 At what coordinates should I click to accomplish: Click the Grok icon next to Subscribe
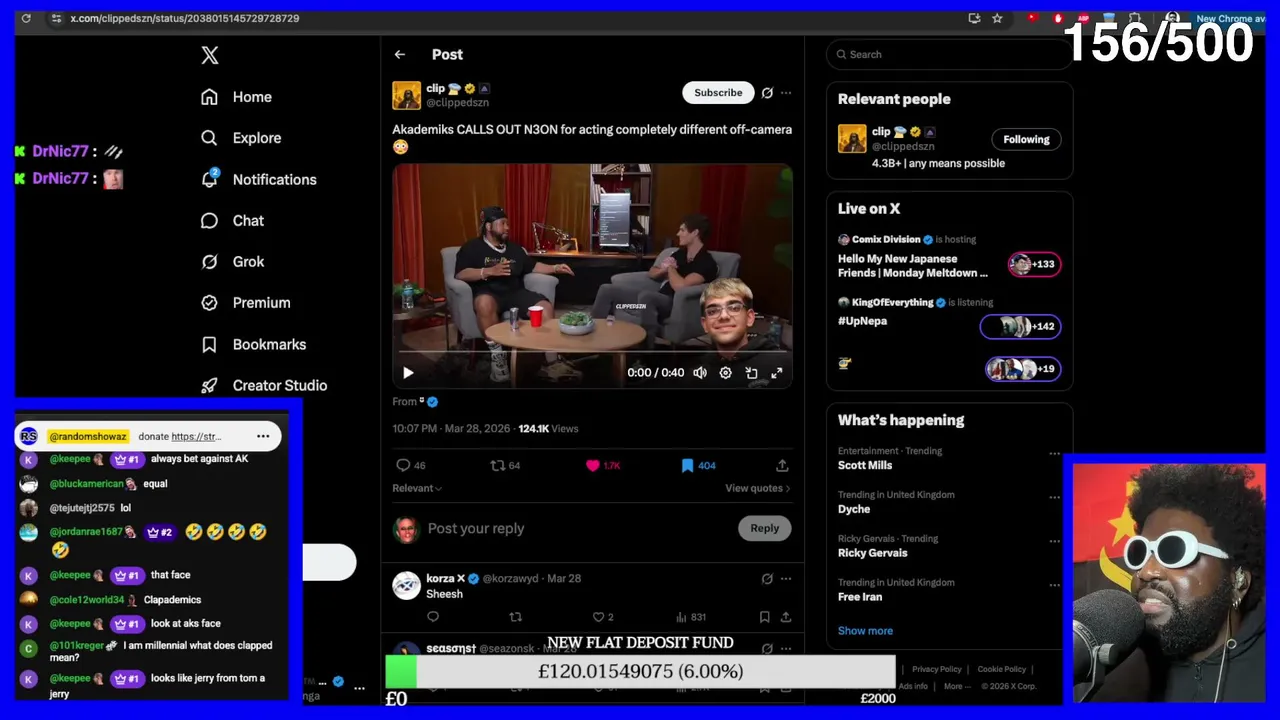point(767,93)
